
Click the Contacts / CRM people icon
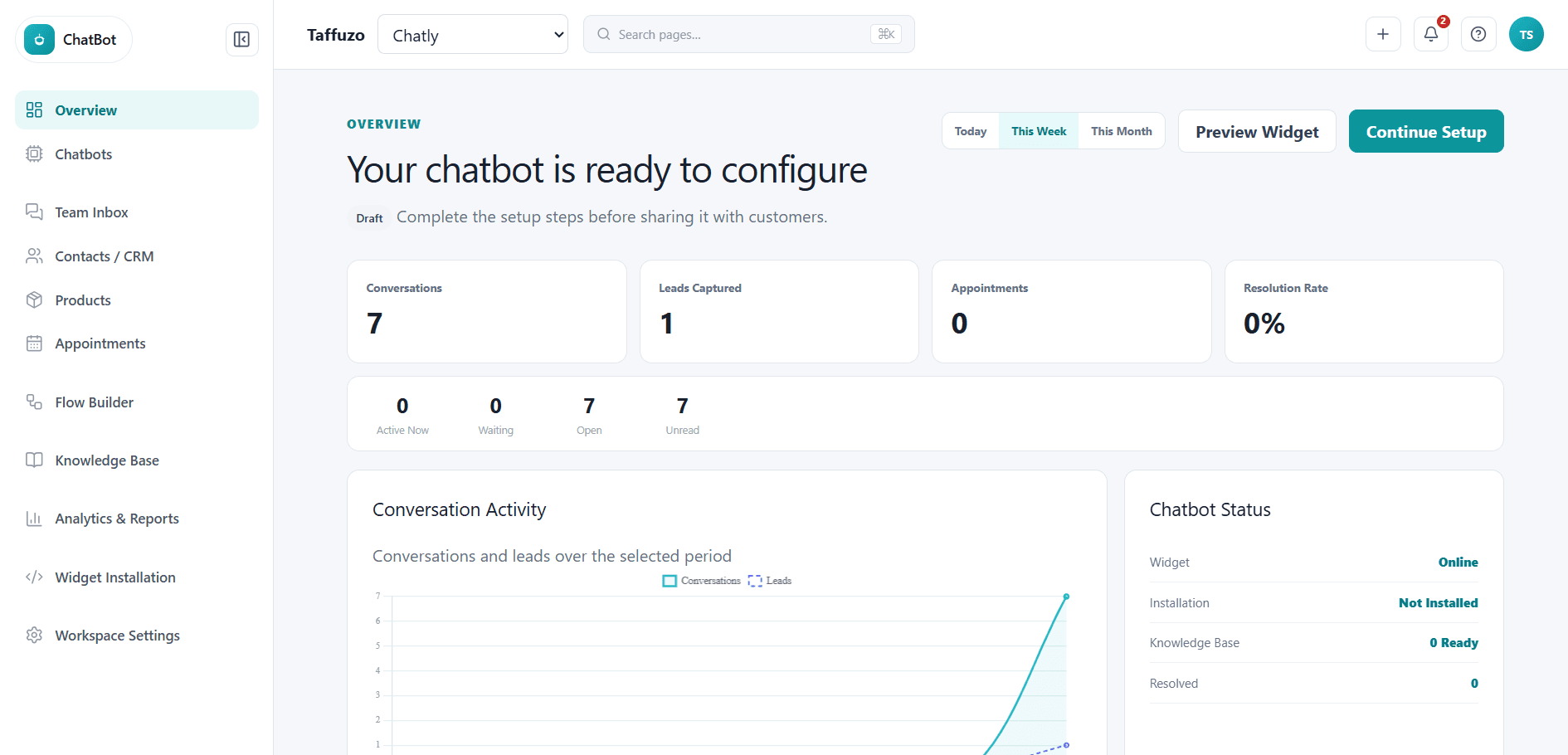[34, 256]
